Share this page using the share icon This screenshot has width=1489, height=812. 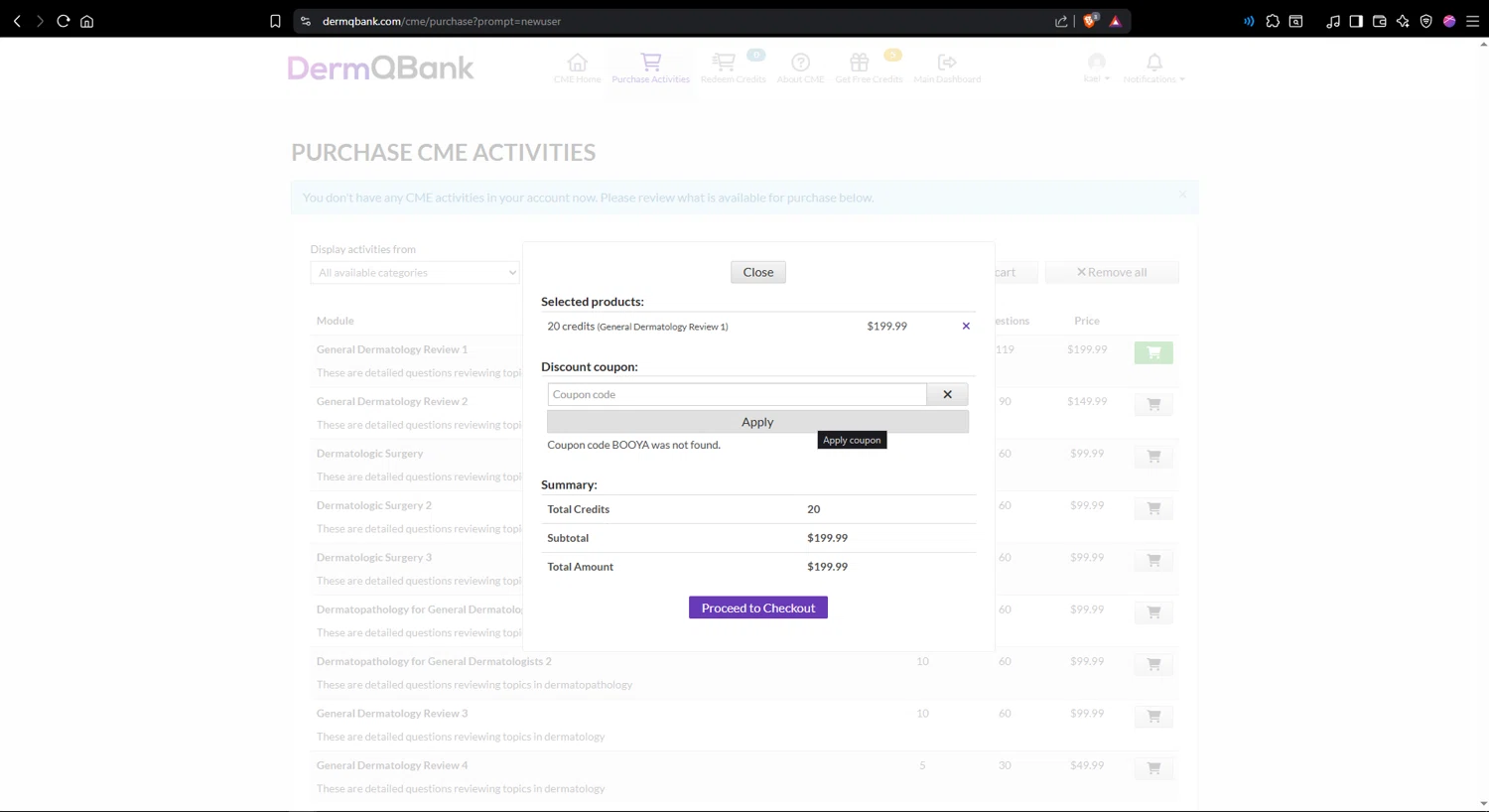click(x=1061, y=21)
